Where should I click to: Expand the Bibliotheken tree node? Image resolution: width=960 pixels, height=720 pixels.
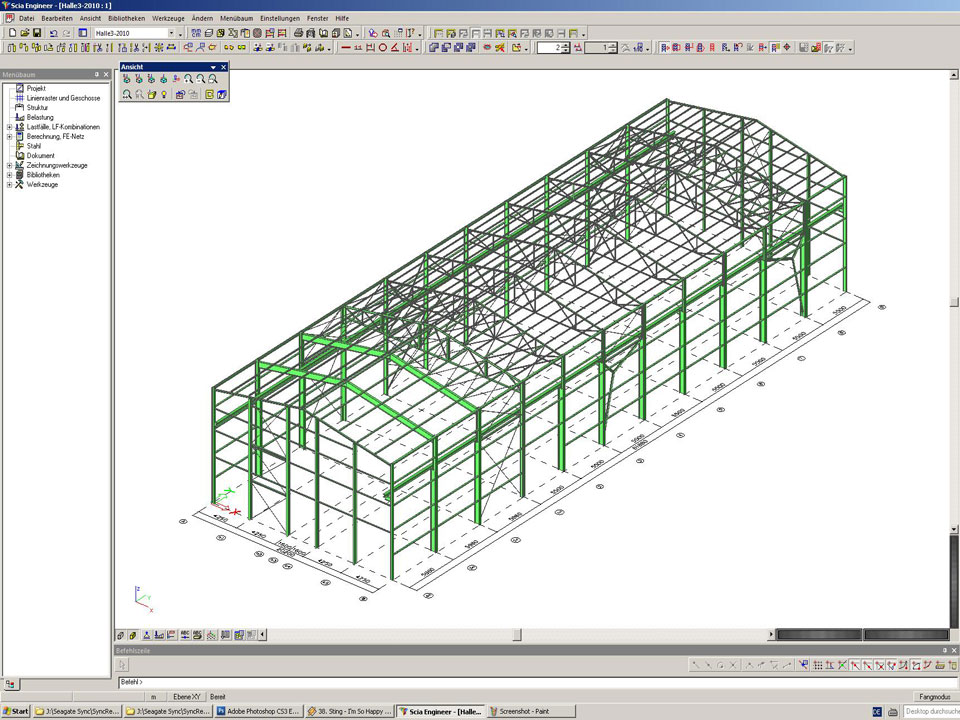pos(9,175)
